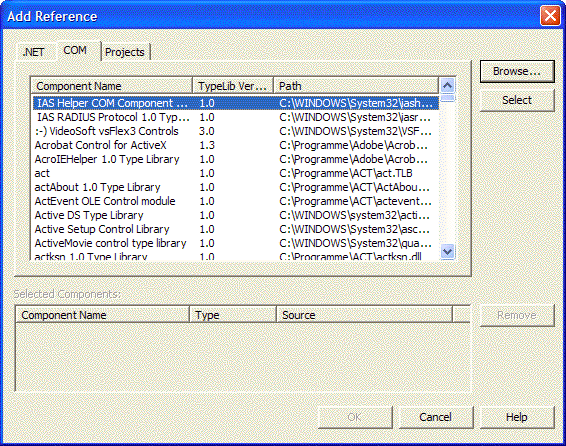Select Active DS Type Library row
The width and height of the screenshot is (566, 446).
tap(236, 215)
